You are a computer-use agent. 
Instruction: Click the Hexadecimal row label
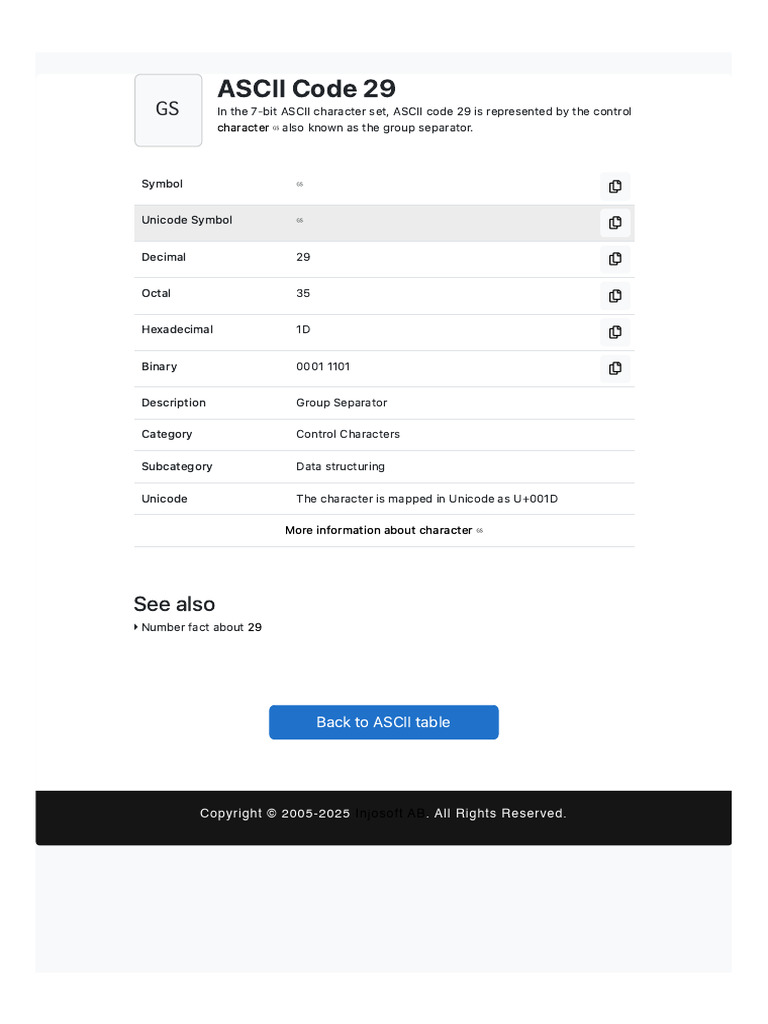(x=177, y=329)
